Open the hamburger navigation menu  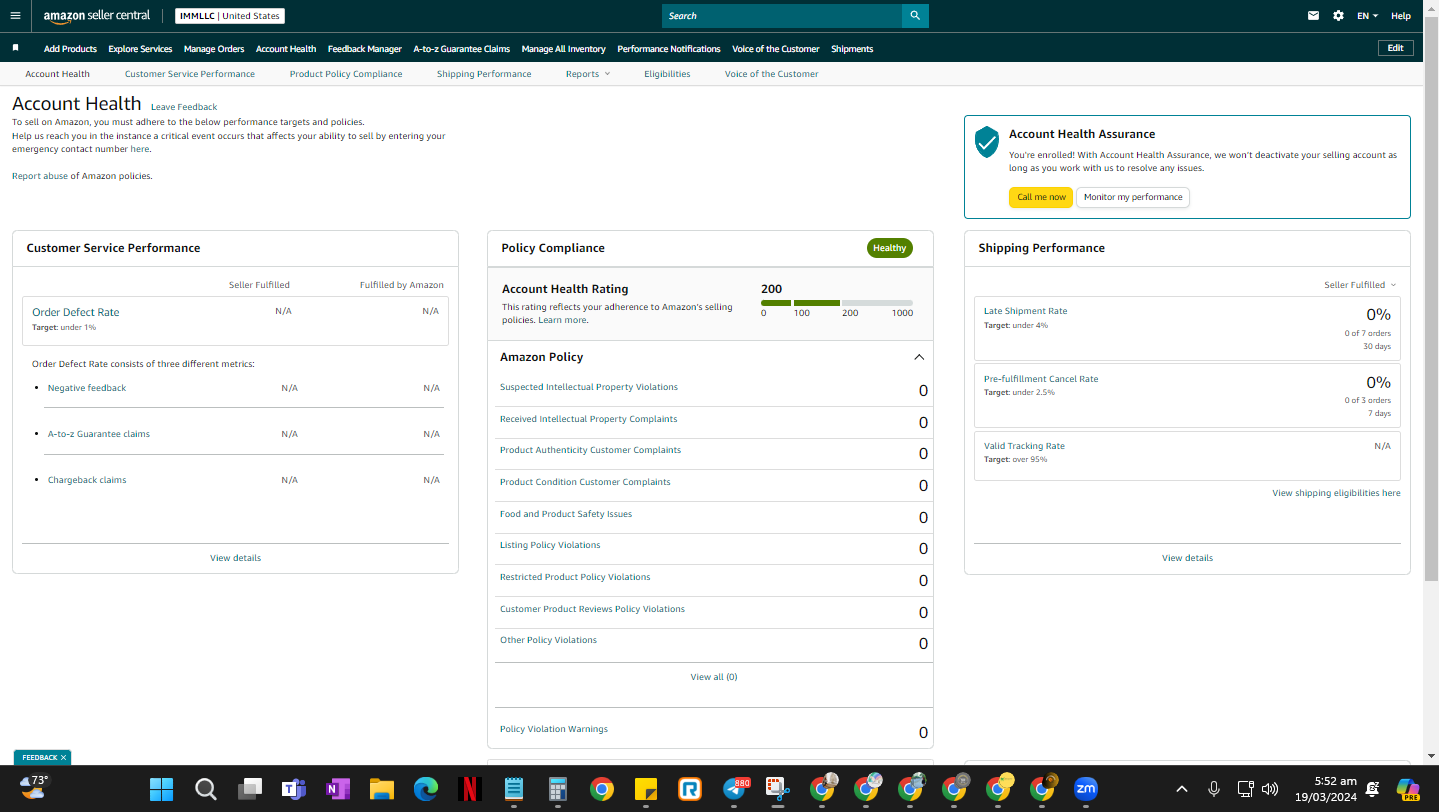(15, 16)
